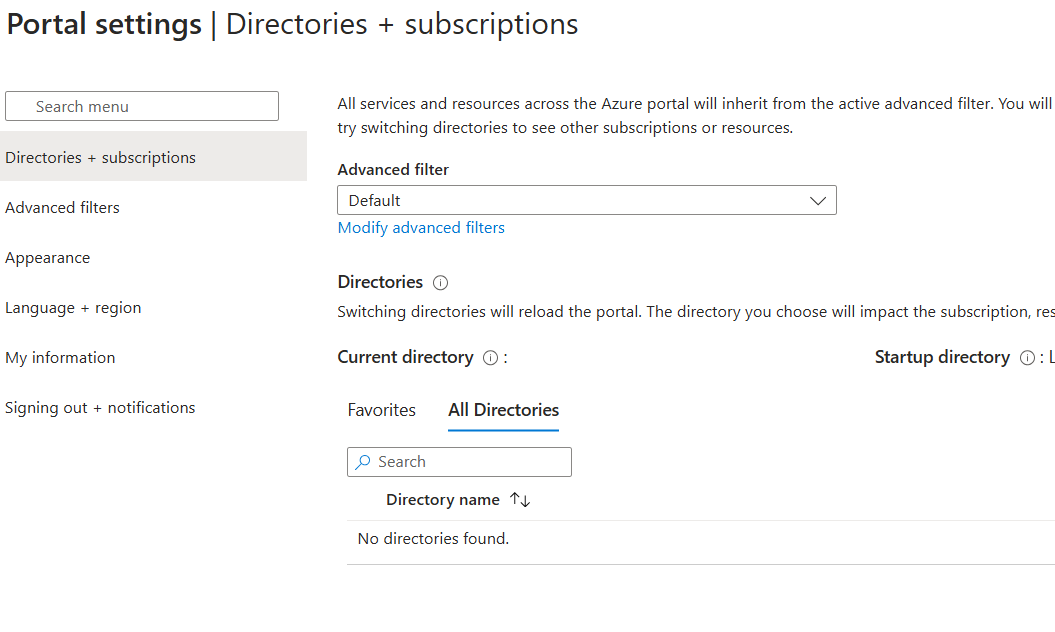Click the Directory name column header
This screenshot has width=1055, height=632.
[443, 500]
